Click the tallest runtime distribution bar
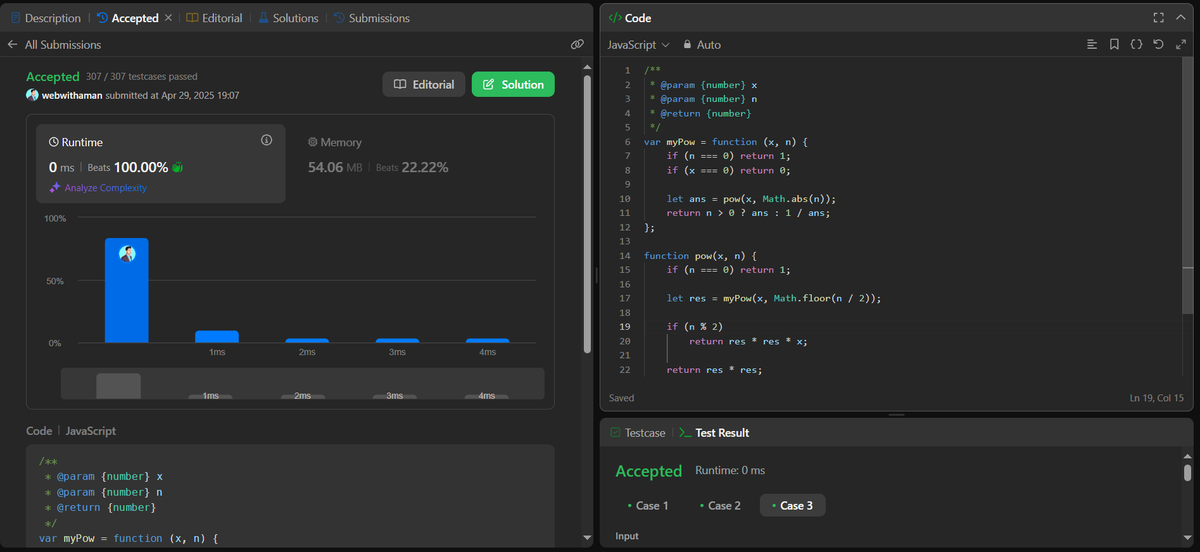 tap(127, 291)
